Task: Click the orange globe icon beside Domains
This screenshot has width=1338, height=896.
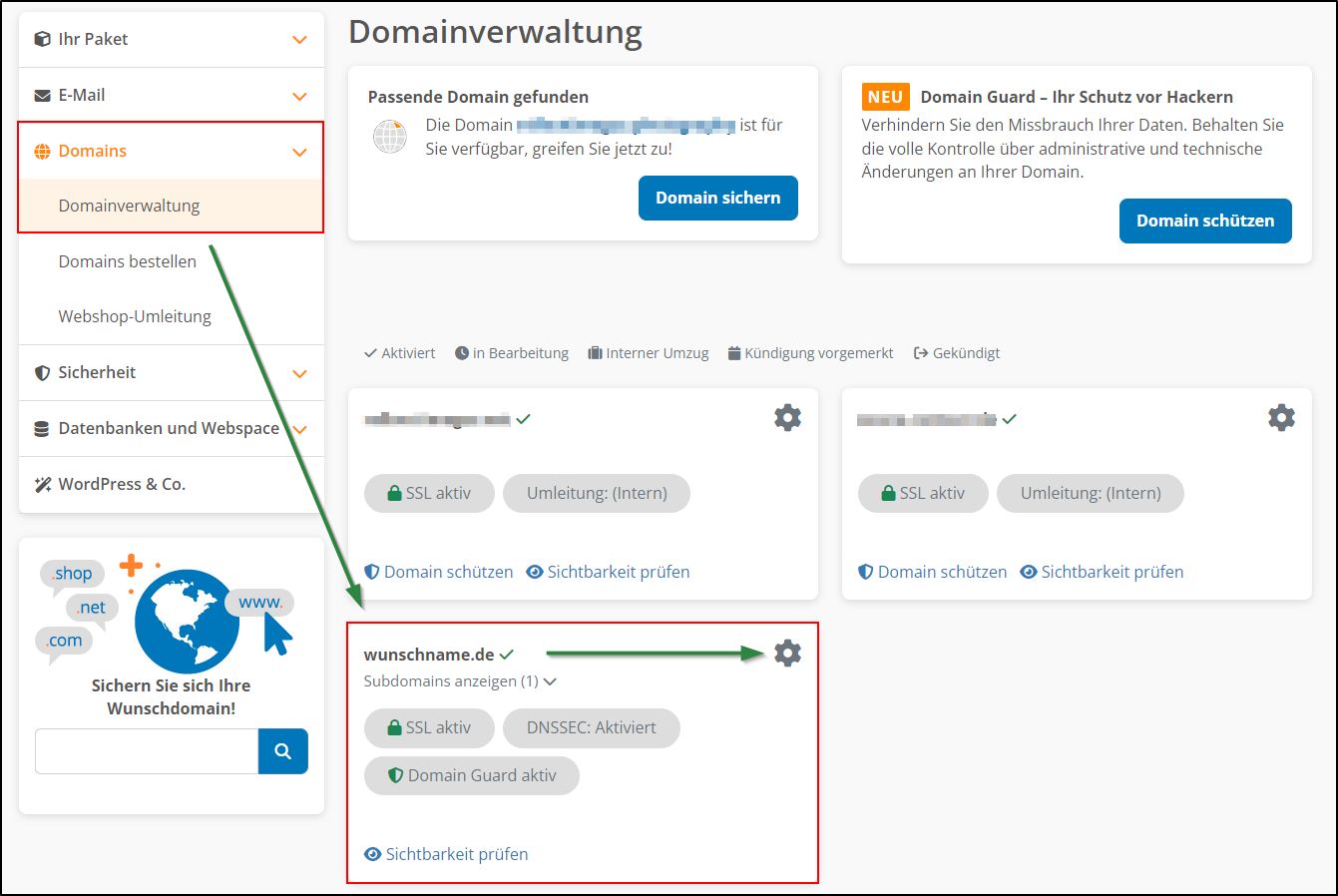Action: [44, 152]
